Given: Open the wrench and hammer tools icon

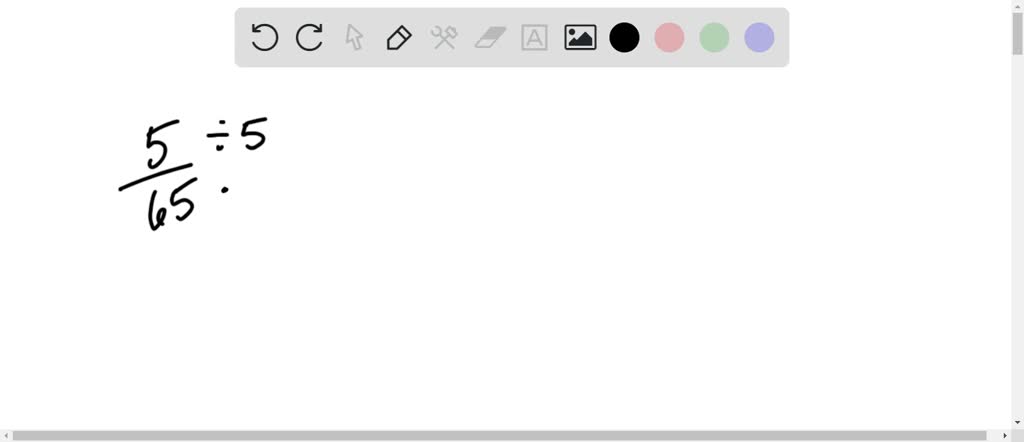Looking at the screenshot, I should pos(443,37).
